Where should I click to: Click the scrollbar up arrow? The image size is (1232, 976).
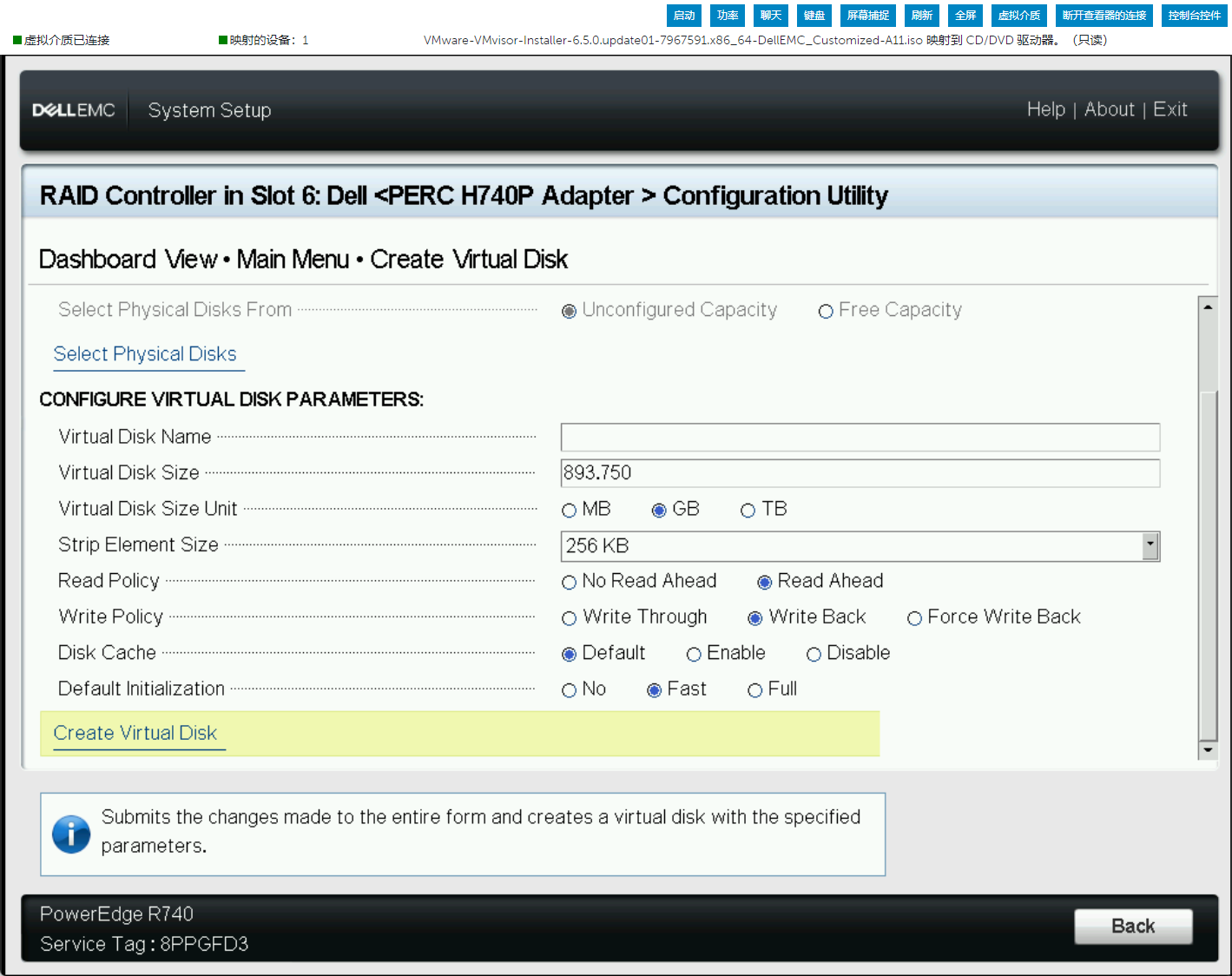(x=1208, y=307)
